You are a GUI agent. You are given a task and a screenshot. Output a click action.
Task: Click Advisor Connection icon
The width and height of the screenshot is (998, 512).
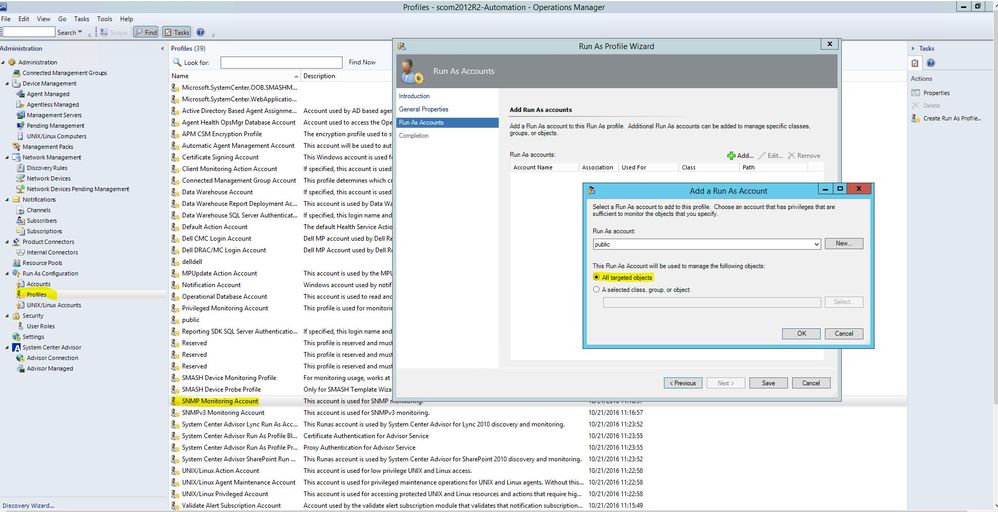click(x=21, y=358)
